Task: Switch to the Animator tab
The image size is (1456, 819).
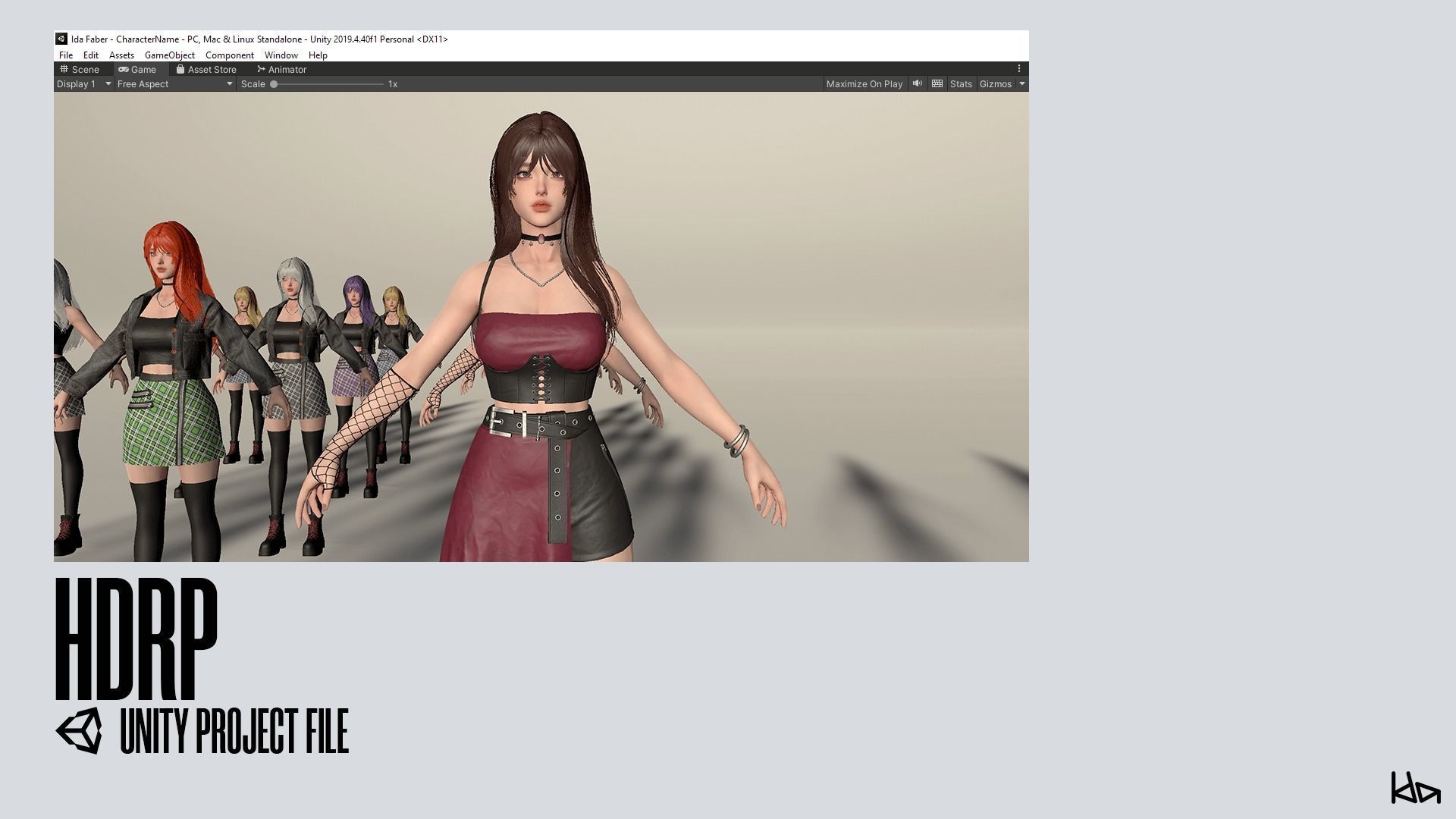Action: (x=281, y=69)
